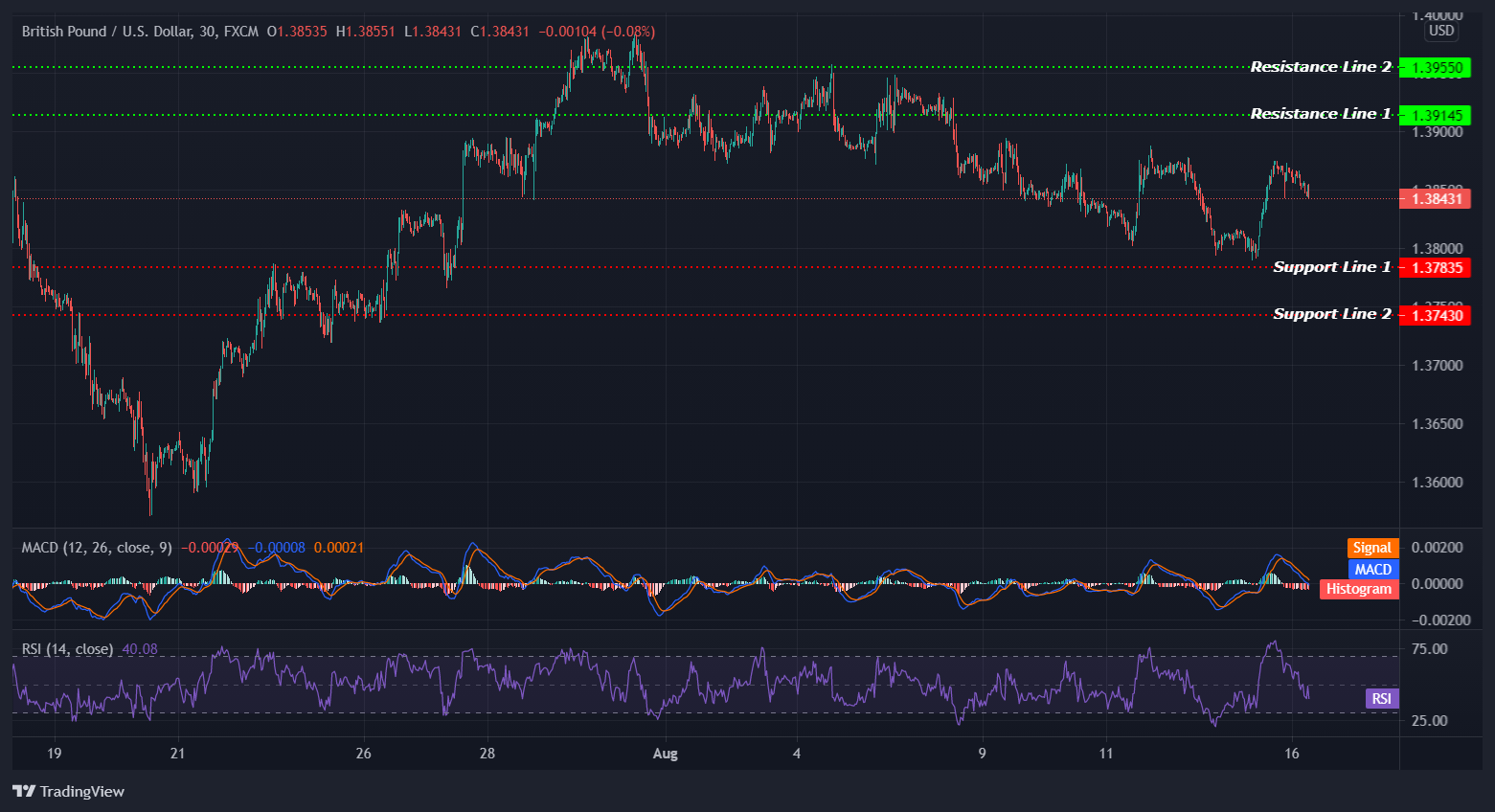Toggle visibility of the RSI indicator

65,648
